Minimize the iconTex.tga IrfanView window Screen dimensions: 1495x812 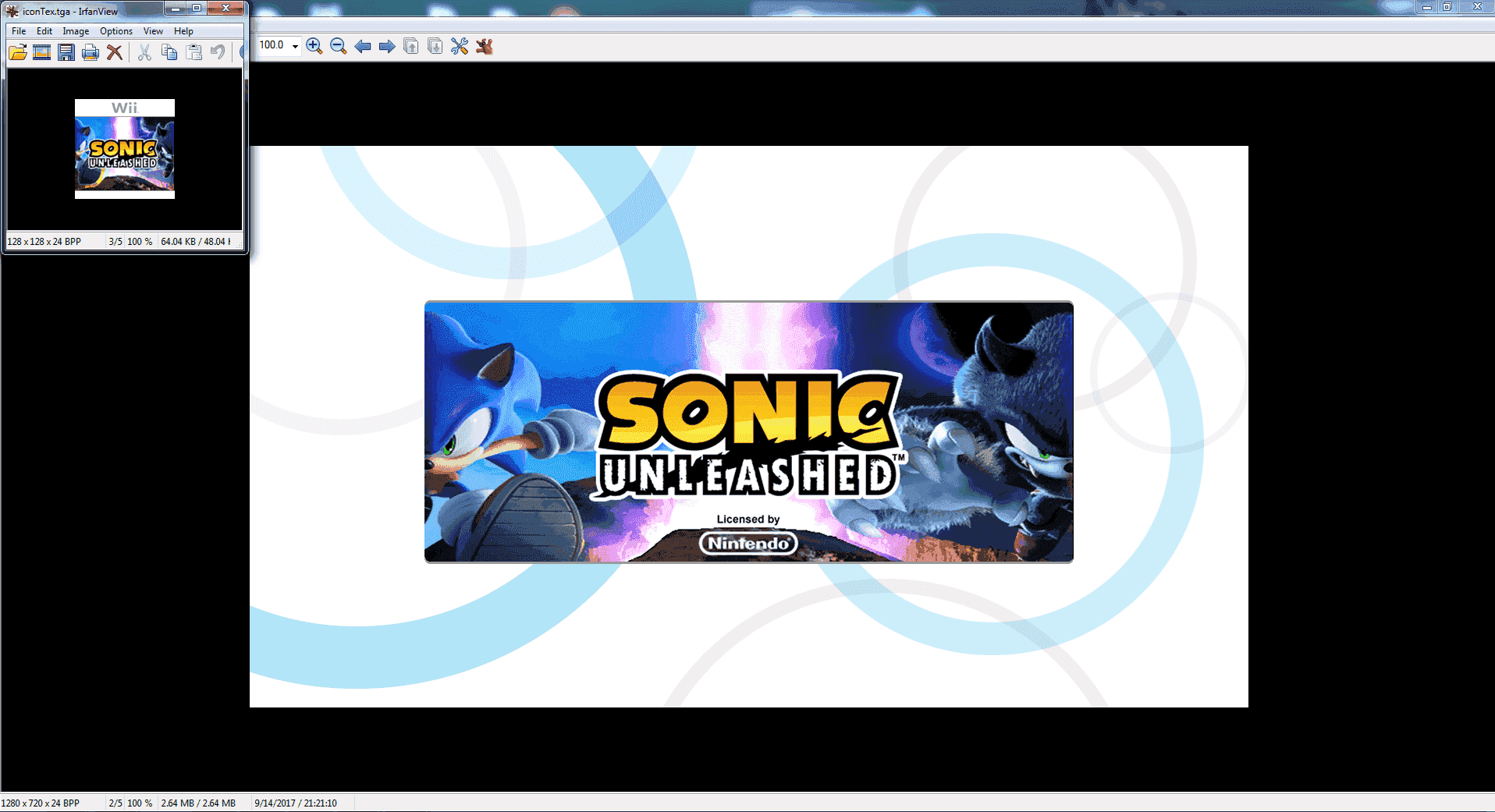tap(176, 9)
